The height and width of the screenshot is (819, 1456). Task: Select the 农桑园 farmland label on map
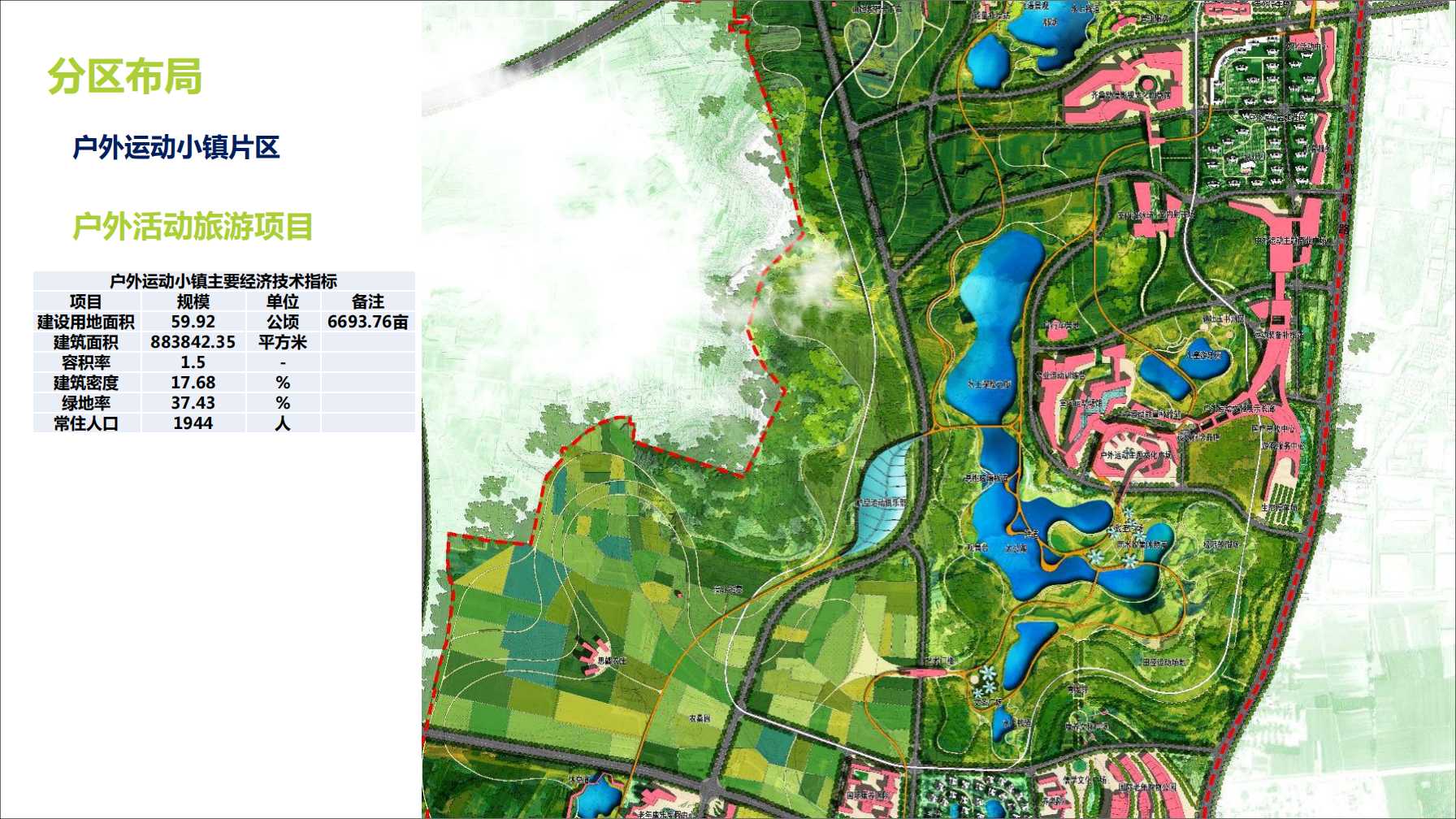[x=700, y=718]
